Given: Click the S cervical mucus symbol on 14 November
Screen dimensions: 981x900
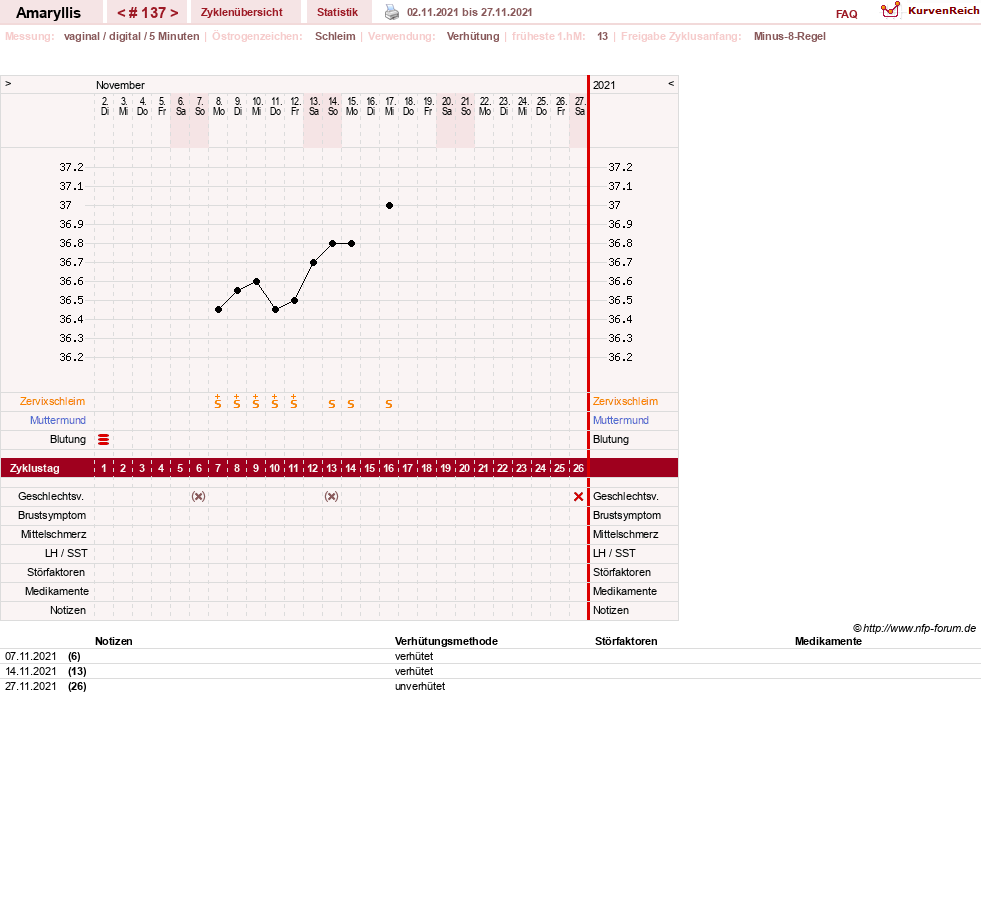Looking at the screenshot, I should pyautogui.click(x=332, y=404).
